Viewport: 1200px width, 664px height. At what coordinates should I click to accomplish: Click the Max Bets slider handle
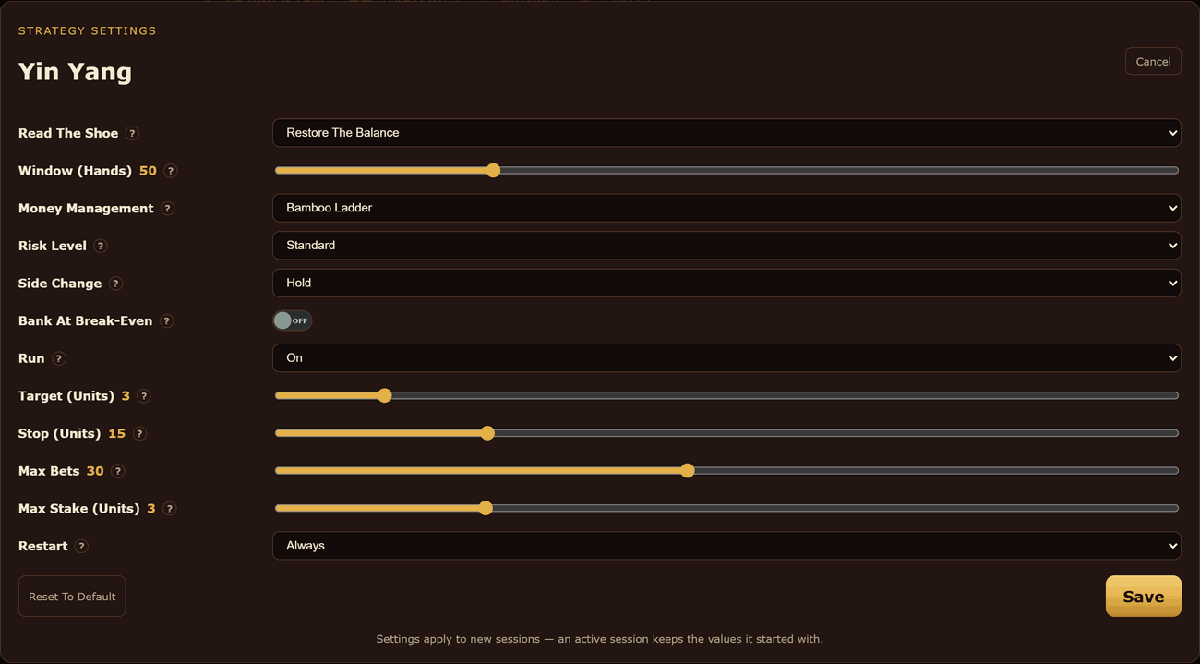pyautogui.click(x=687, y=471)
